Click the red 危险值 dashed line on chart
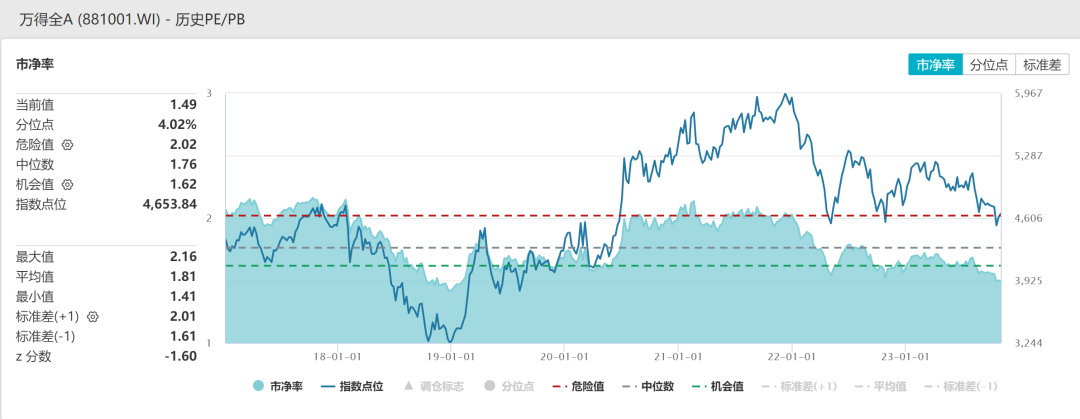Image resolution: width=1080 pixels, height=419 pixels. click(x=500, y=215)
